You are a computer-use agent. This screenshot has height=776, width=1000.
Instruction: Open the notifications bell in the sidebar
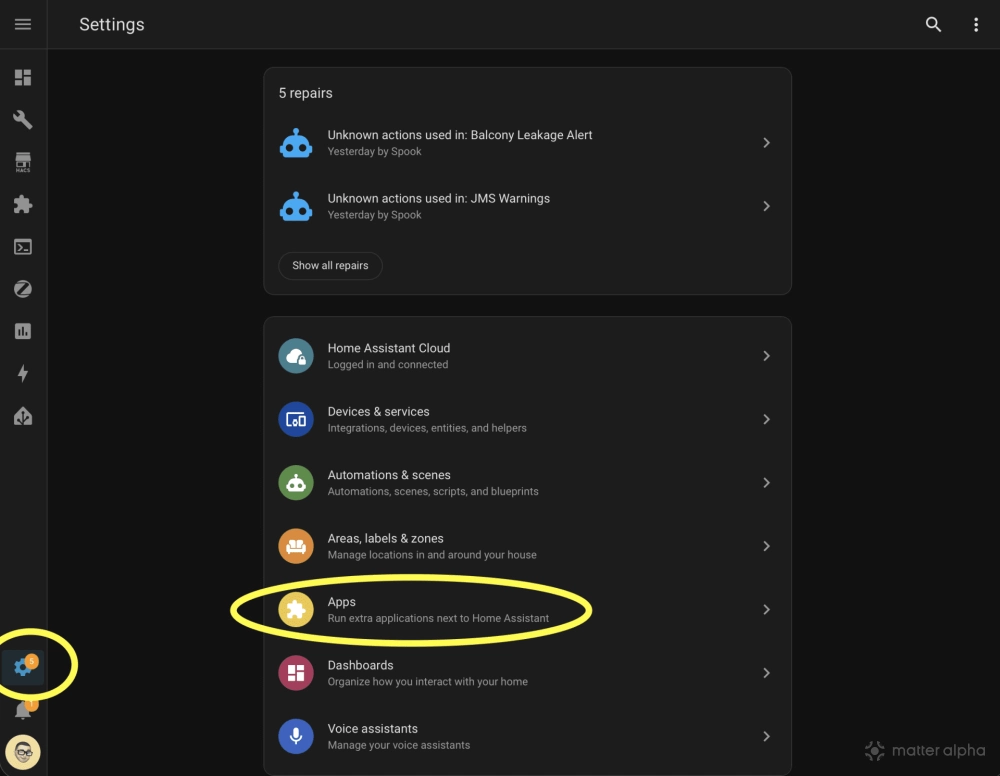(x=23, y=710)
